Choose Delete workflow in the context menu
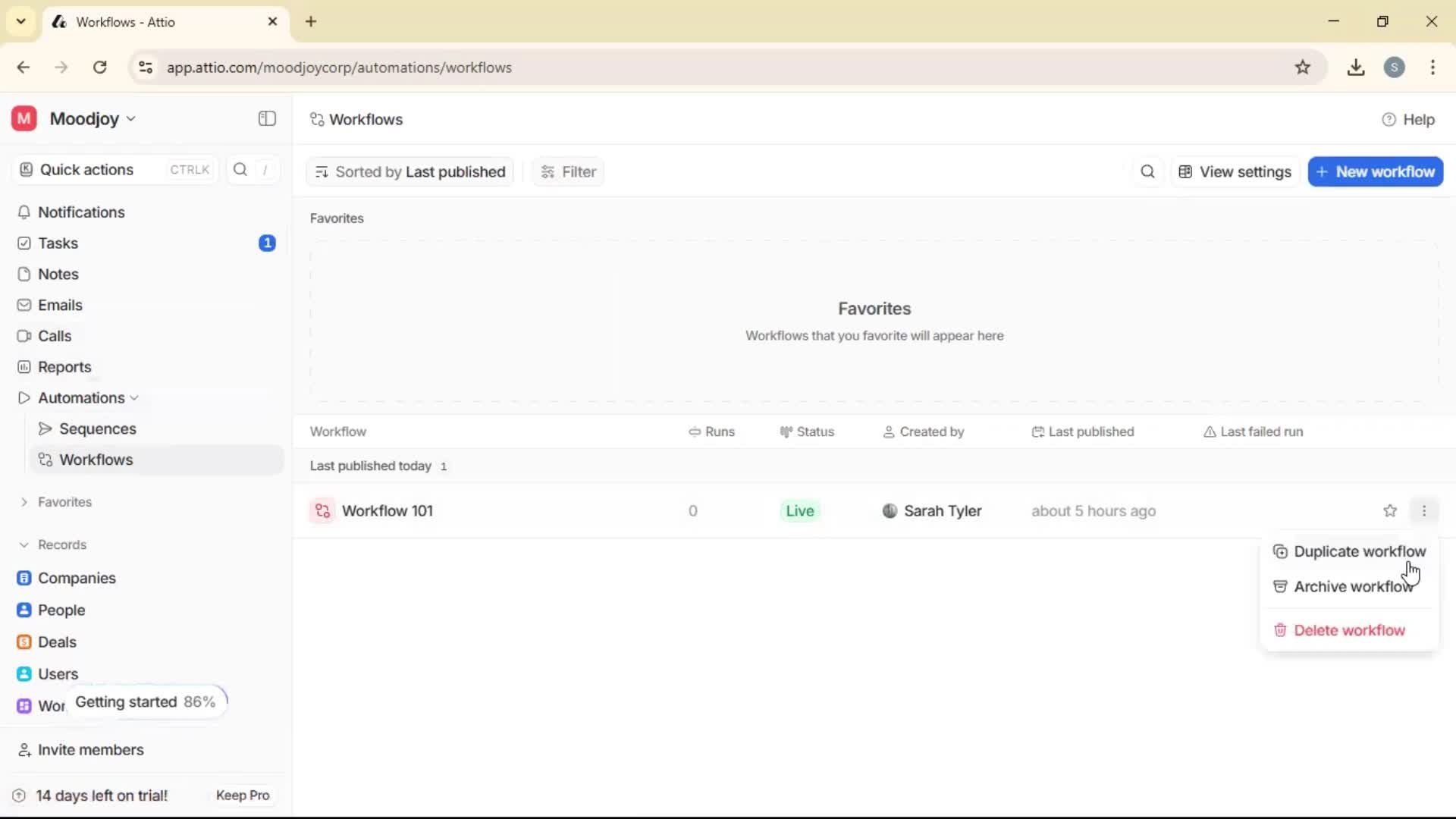This screenshot has width=1456, height=819. (x=1350, y=629)
